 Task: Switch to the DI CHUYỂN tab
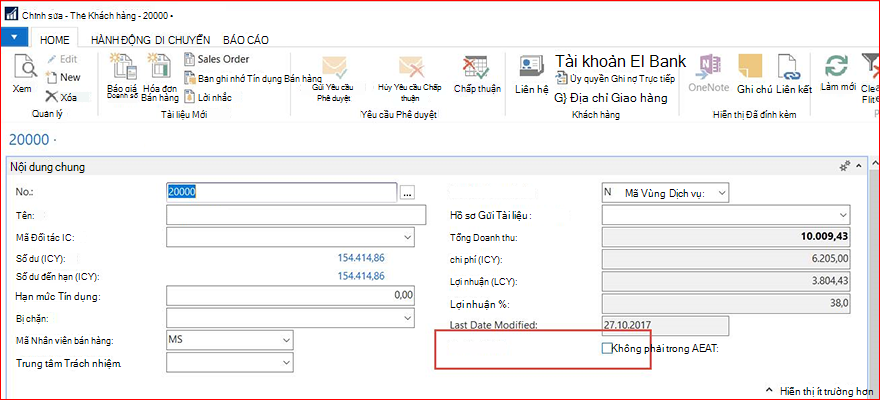(x=182, y=40)
